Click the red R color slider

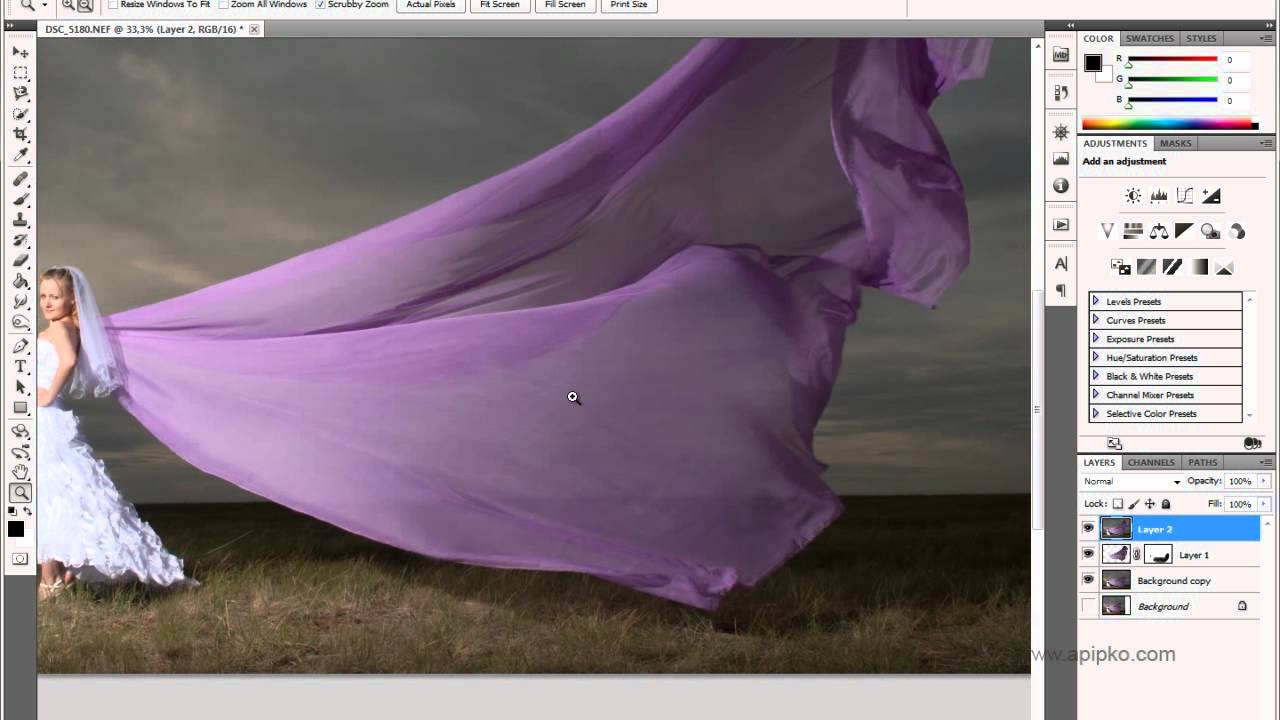pyautogui.click(x=1172, y=60)
